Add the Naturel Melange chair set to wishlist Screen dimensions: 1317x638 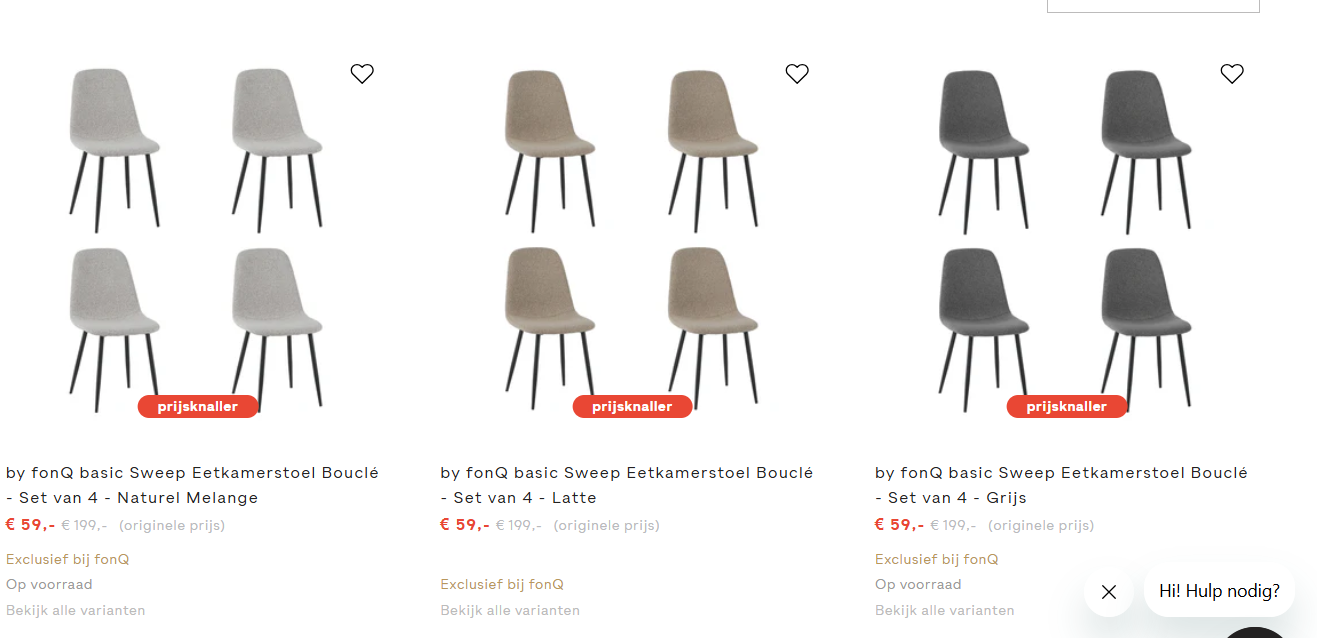362,73
